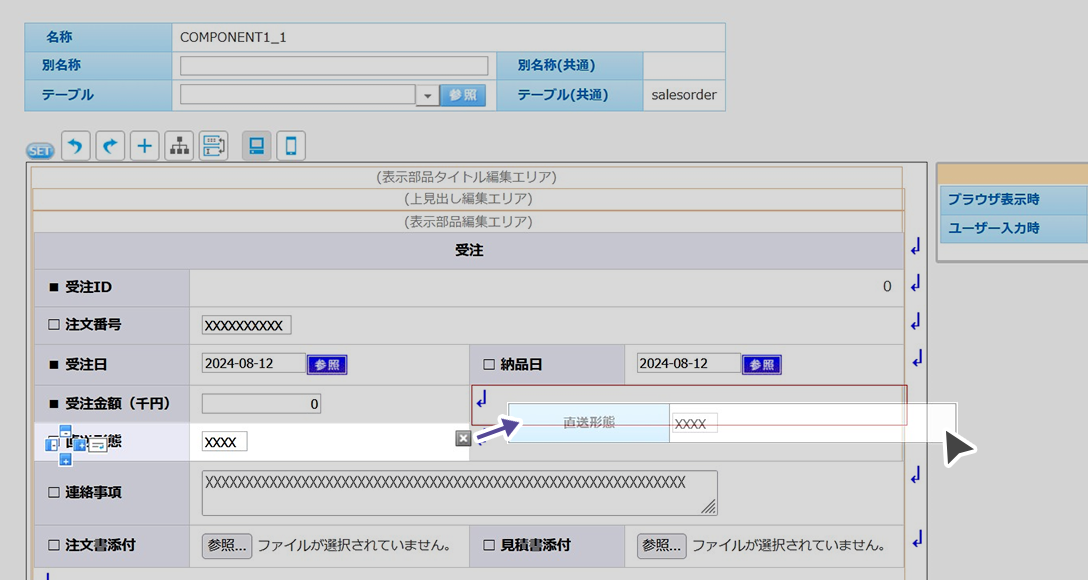Open the hierarchy tree structure icon

(179, 146)
